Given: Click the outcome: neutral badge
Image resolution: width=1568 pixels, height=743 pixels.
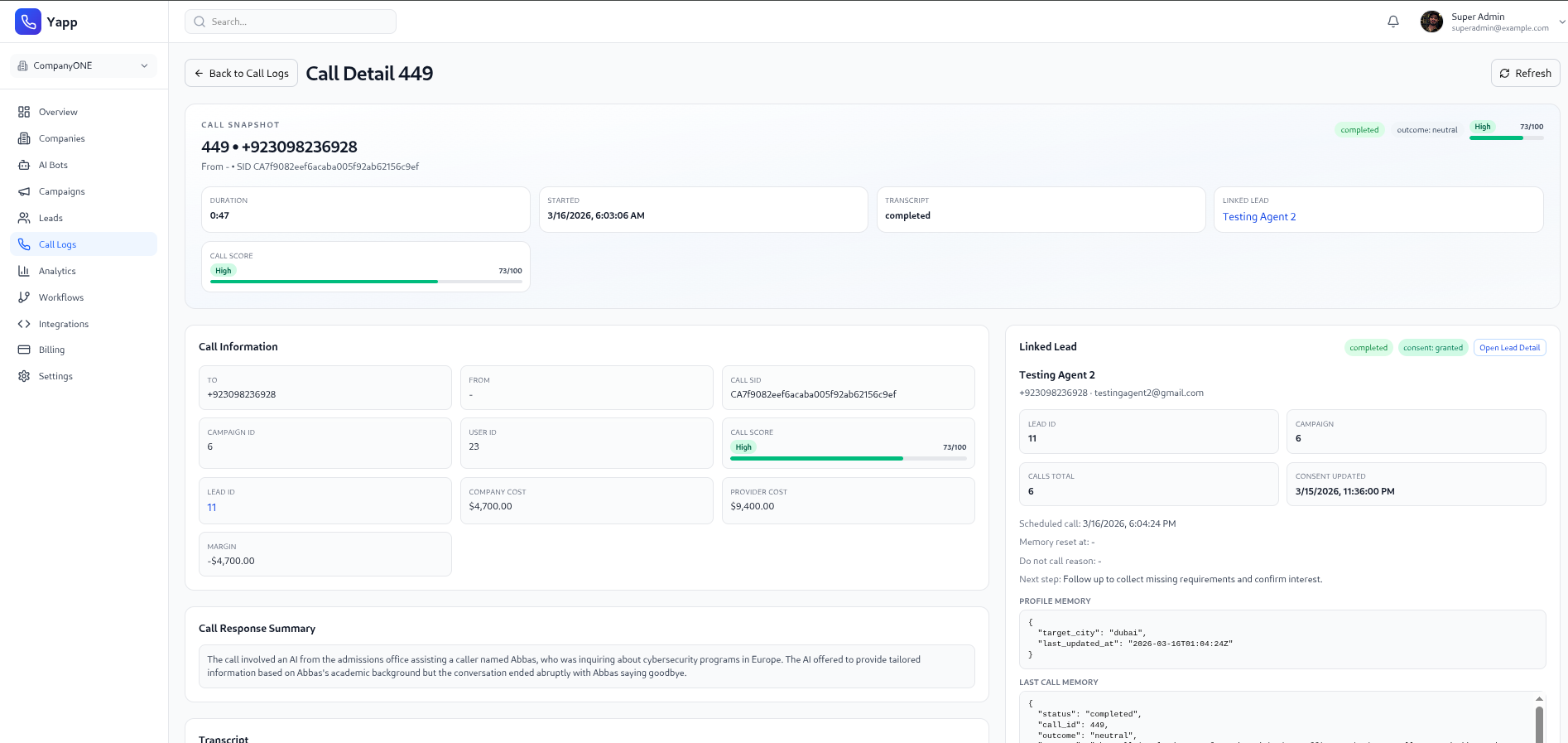Looking at the screenshot, I should (x=1427, y=130).
